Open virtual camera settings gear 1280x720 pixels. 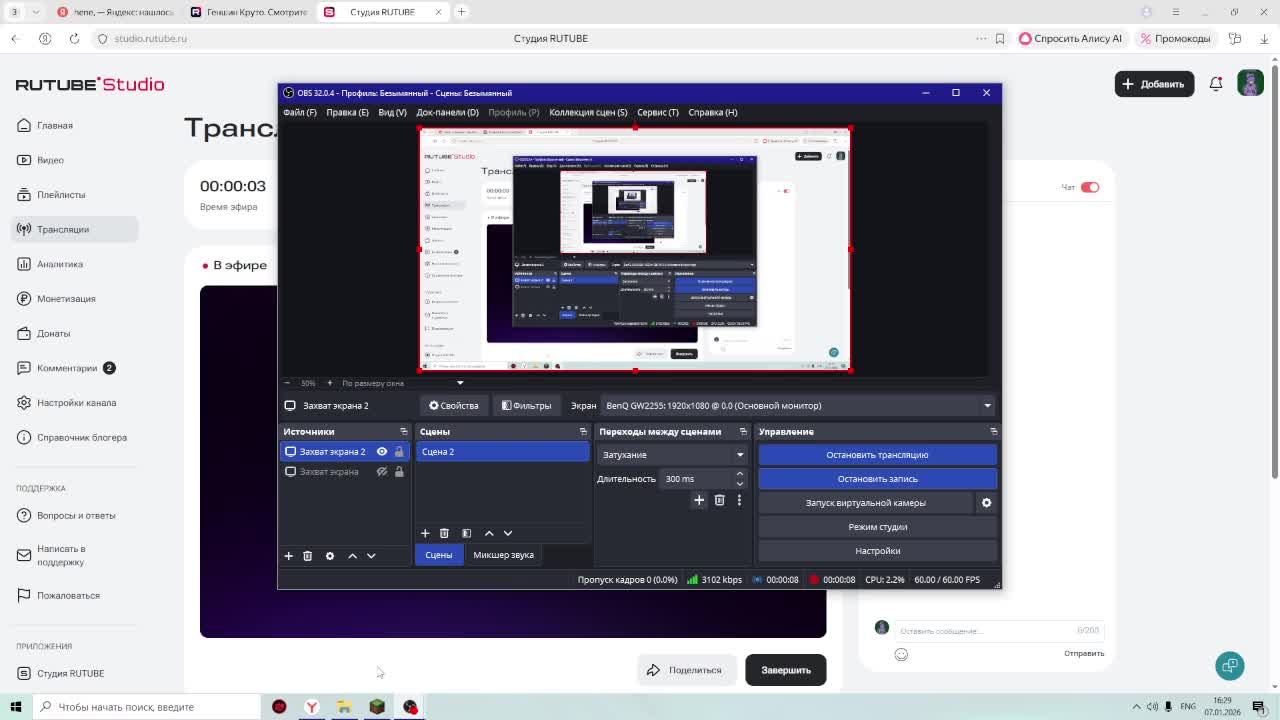click(x=986, y=503)
